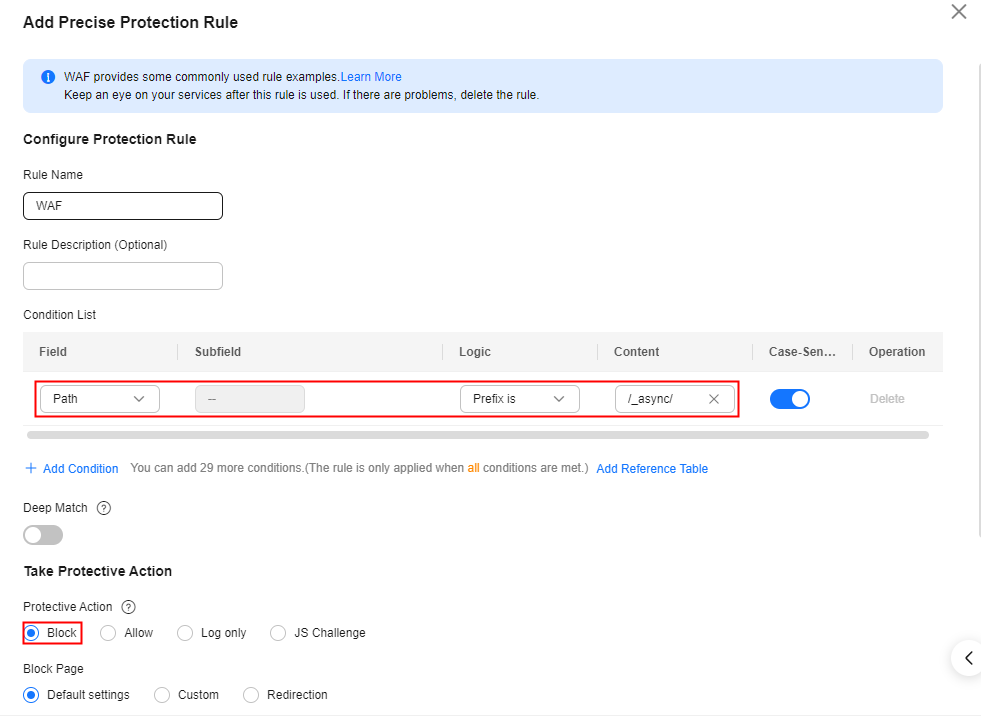Open the Learn More link
The height and width of the screenshot is (717, 981).
[371, 77]
